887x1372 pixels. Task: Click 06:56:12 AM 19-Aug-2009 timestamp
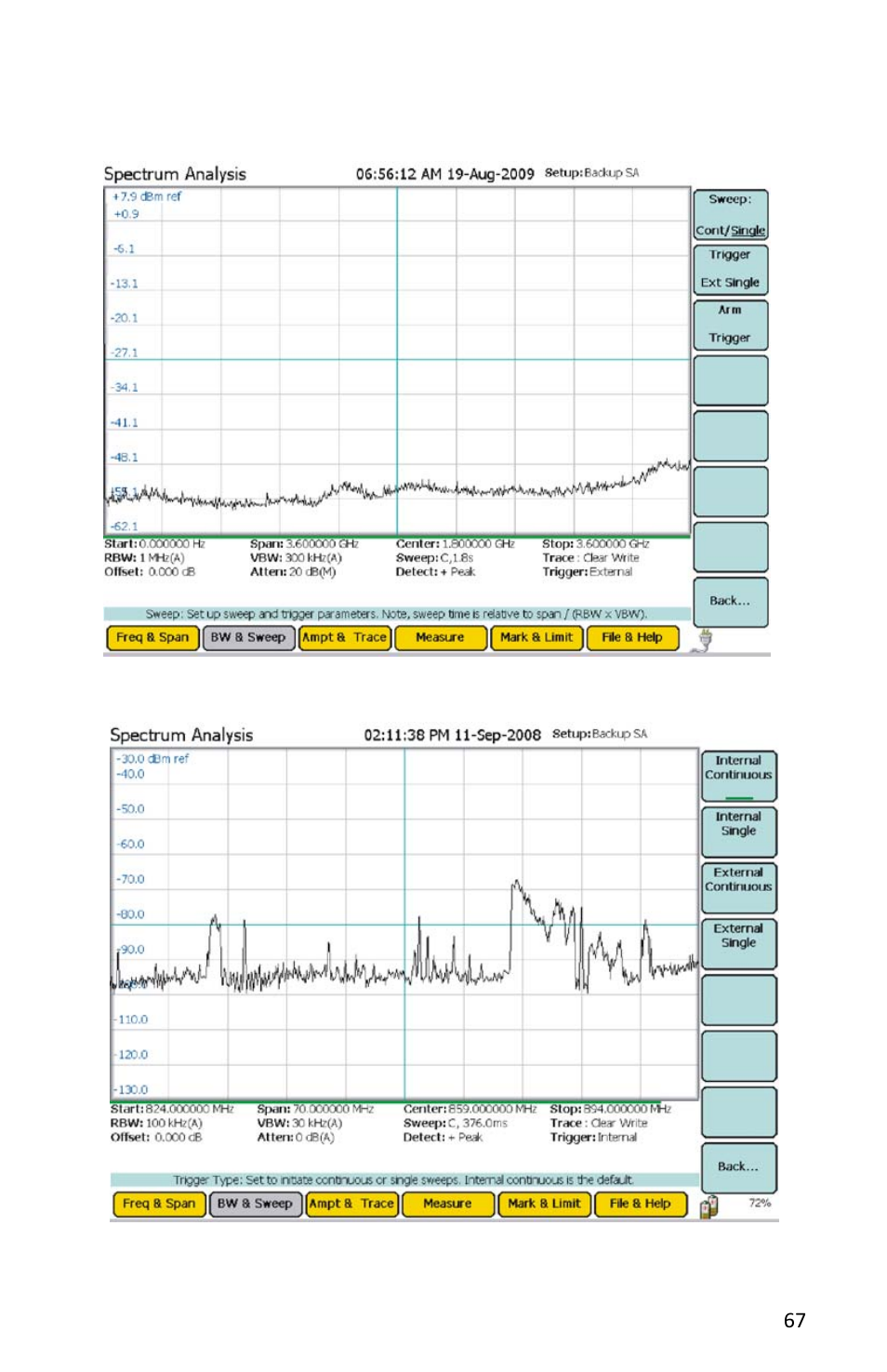(444, 174)
